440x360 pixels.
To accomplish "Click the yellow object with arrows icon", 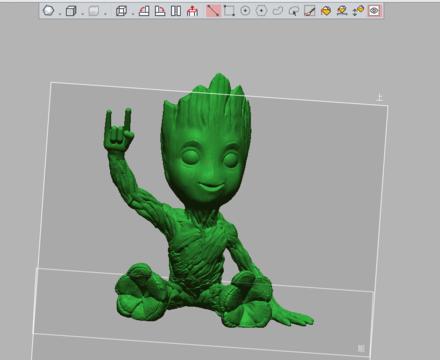I will click(358, 11).
